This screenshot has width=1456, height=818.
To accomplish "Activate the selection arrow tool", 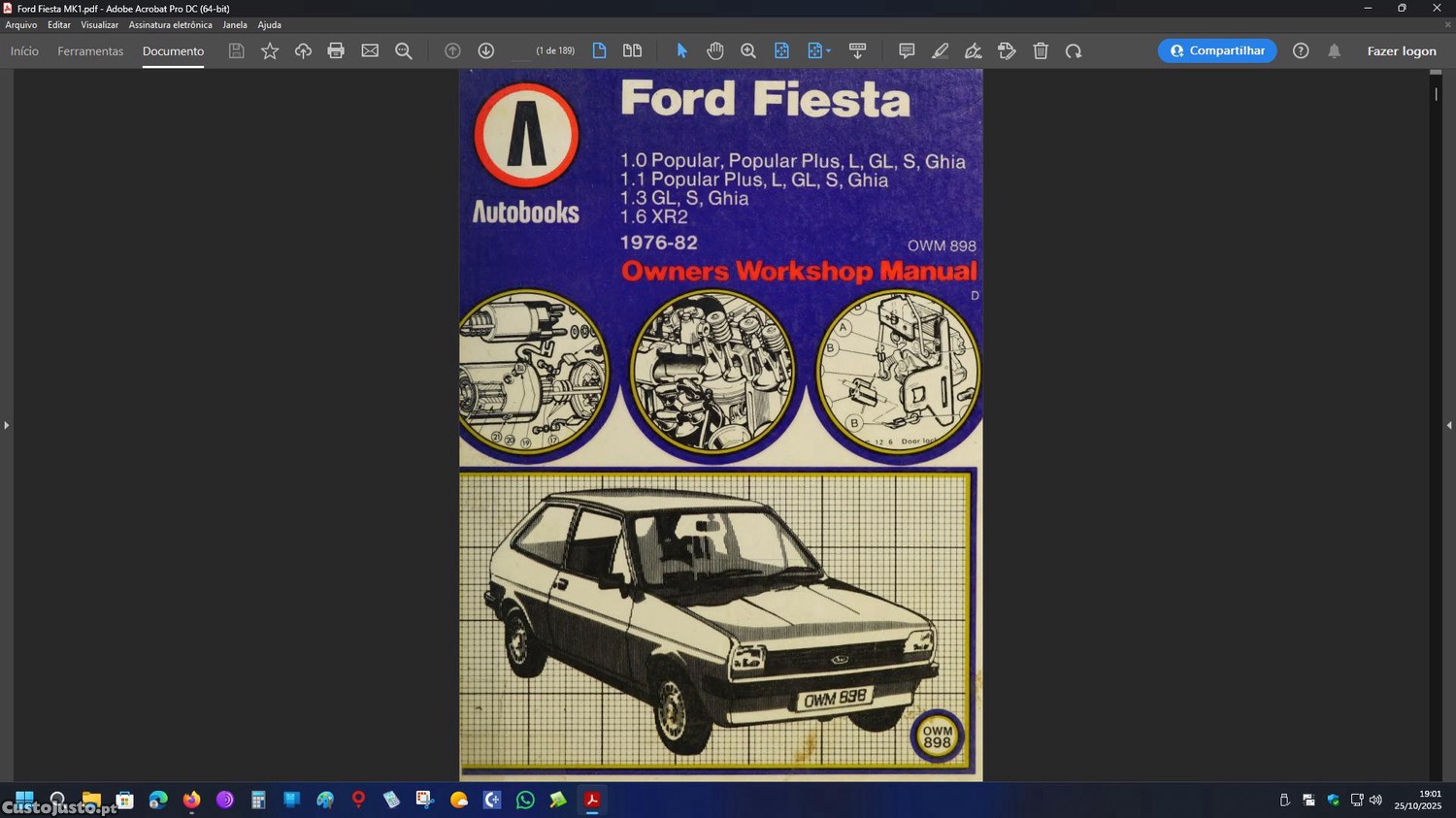I will tap(681, 50).
